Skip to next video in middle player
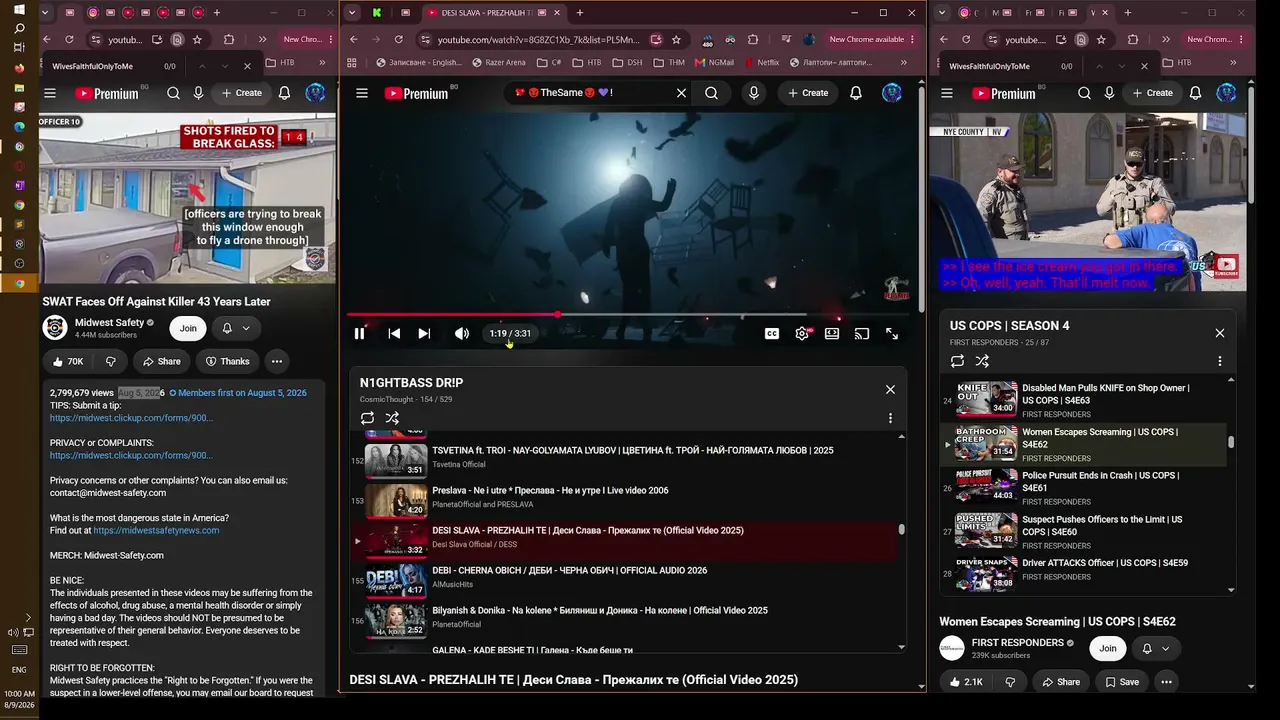 coord(424,334)
